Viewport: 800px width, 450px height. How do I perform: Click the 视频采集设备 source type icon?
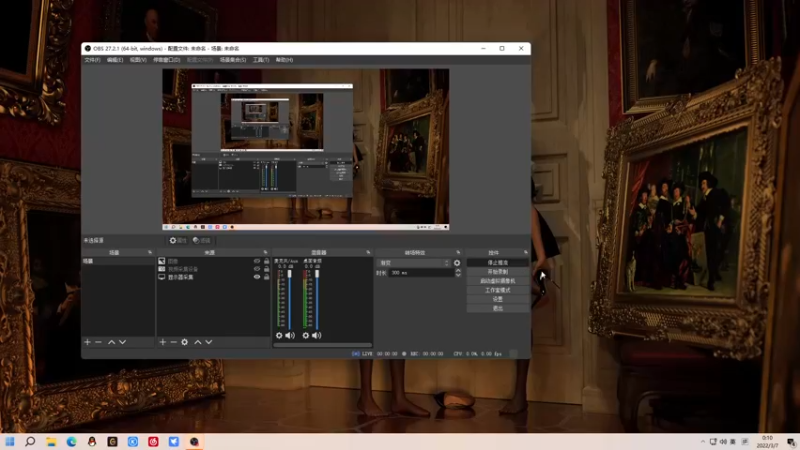coord(162,269)
